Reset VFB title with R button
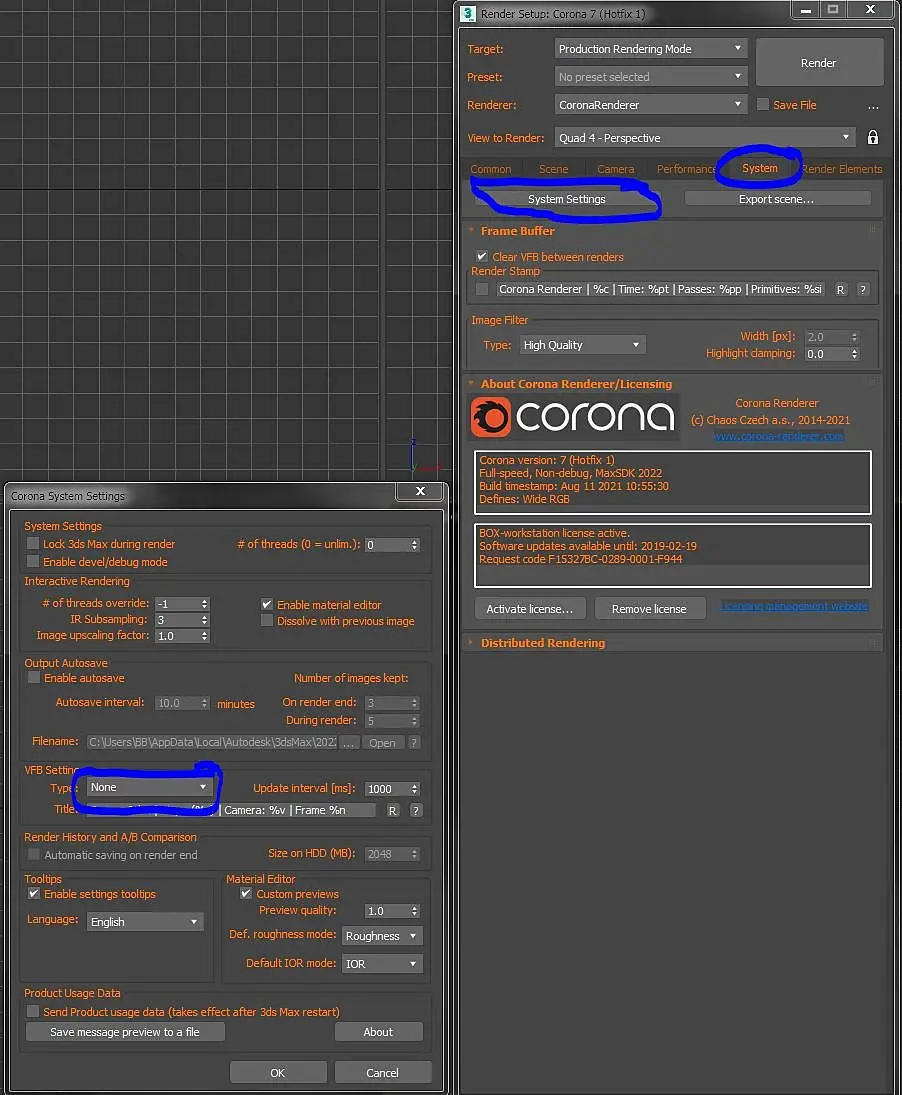The image size is (902, 1095). pos(392,810)
